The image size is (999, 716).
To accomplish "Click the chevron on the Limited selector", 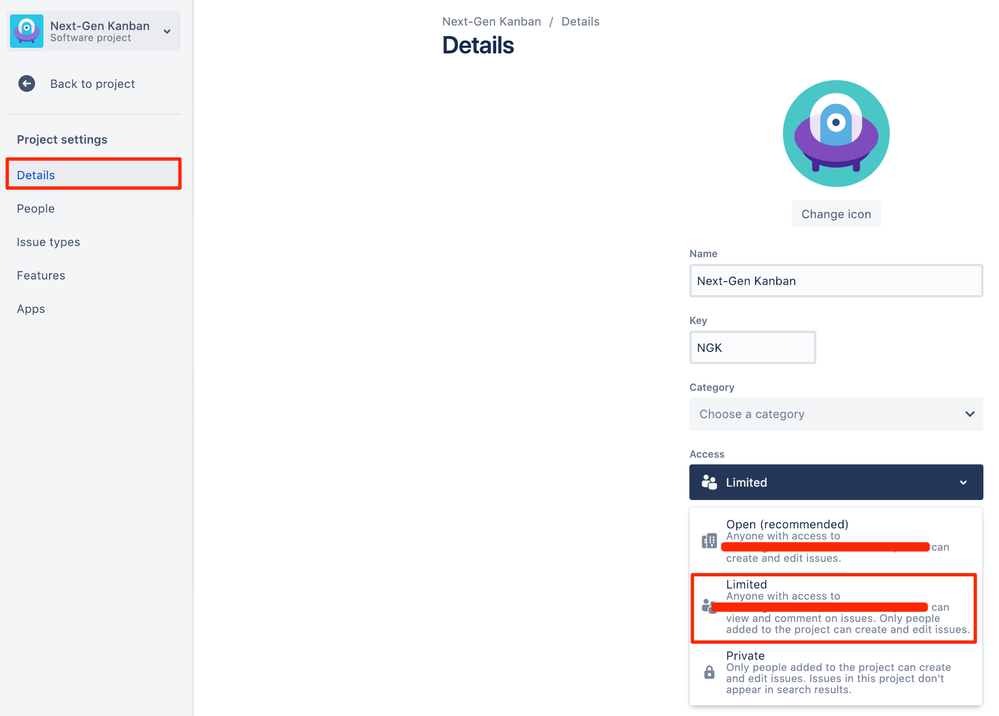I will (x=963, y=483).
